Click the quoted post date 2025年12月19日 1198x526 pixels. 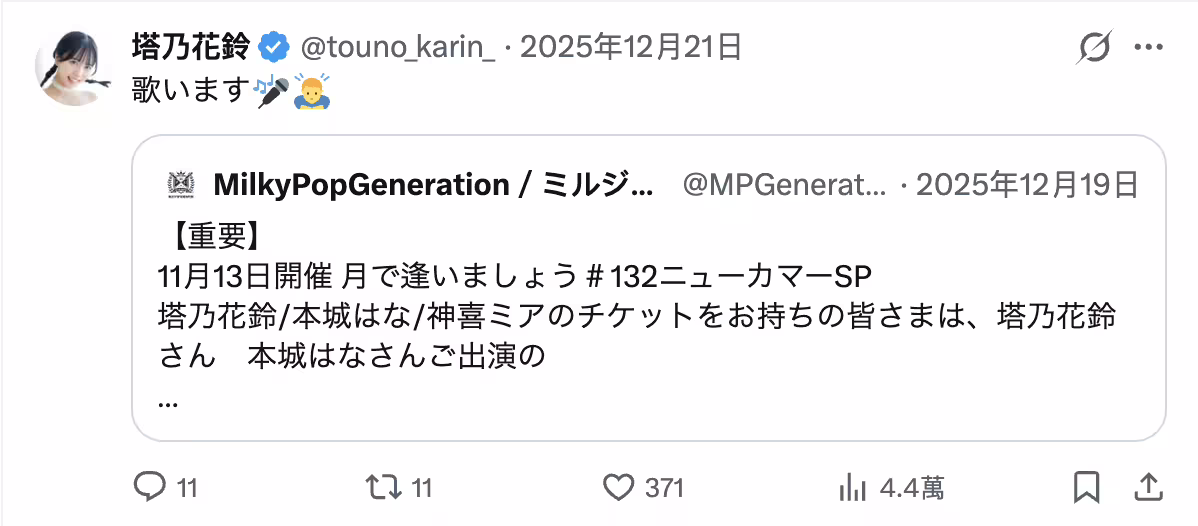click(x=1028, y=184)
